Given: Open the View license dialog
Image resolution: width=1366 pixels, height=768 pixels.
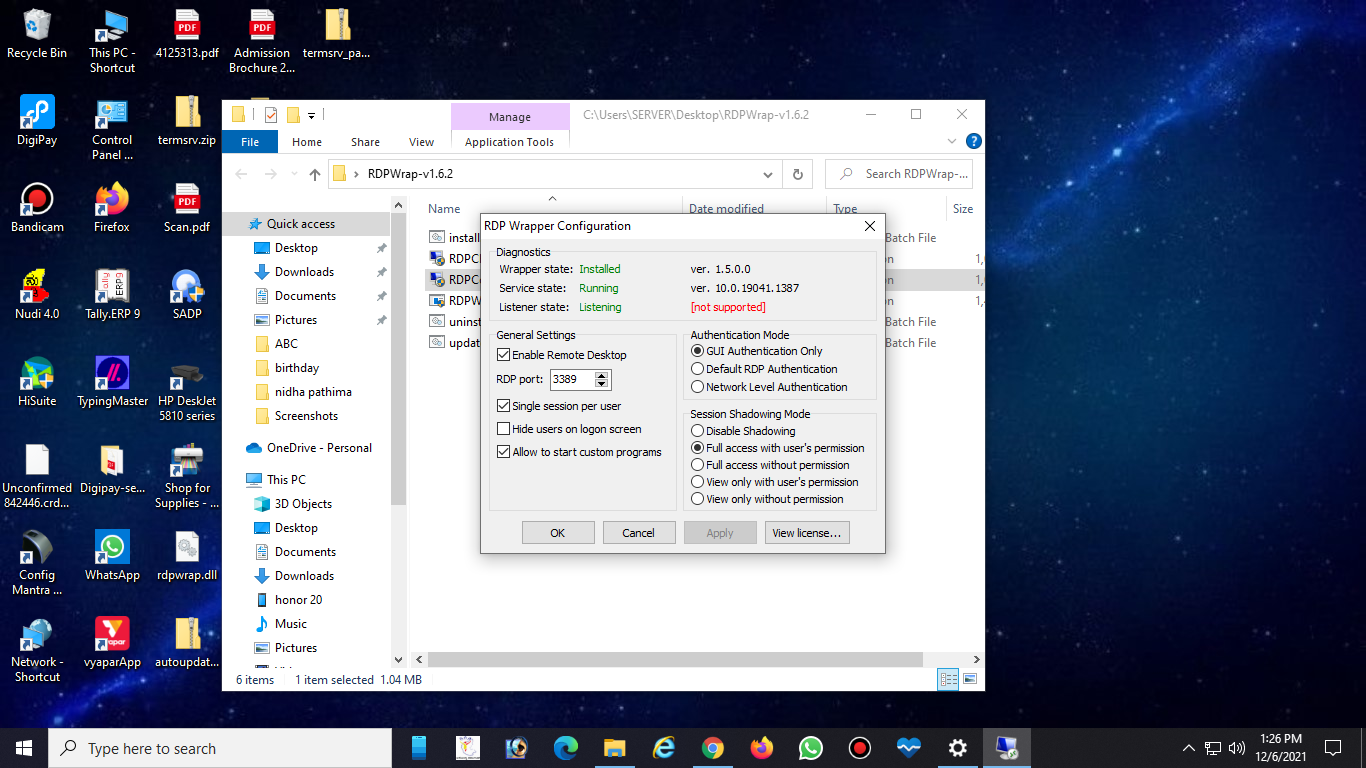Looking at the screenshot, I should click(806, 533).
